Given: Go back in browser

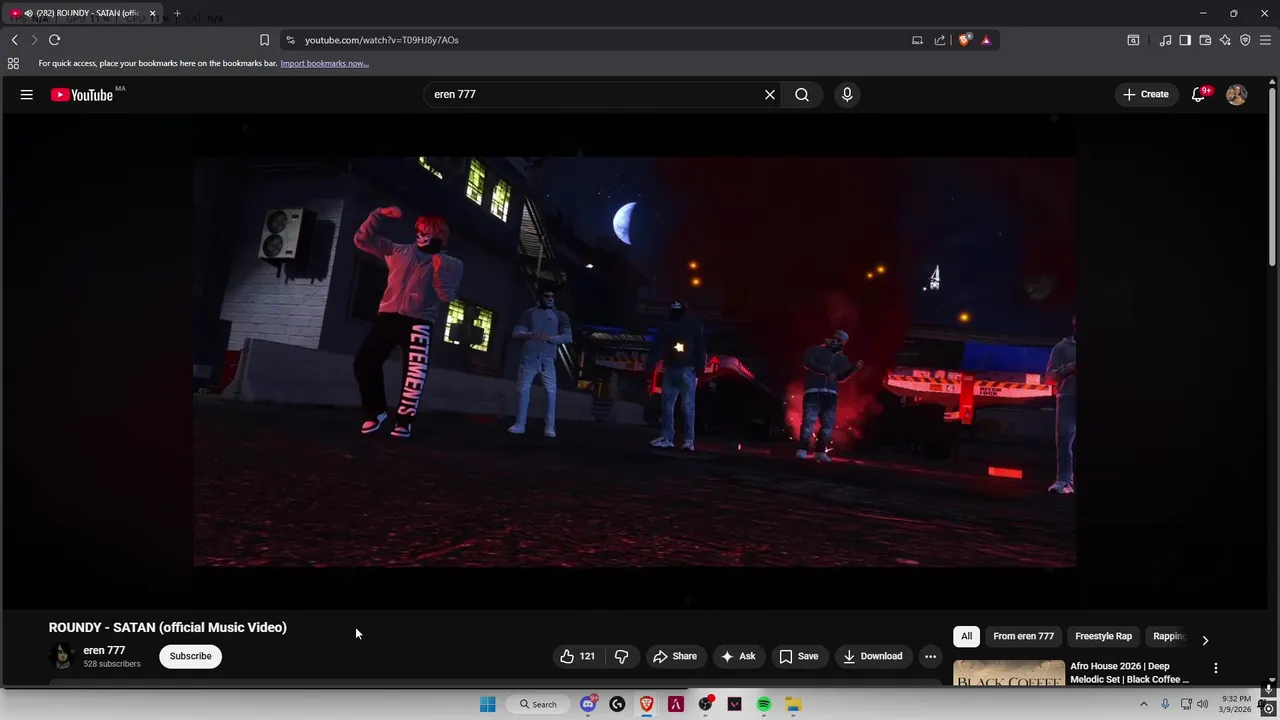Looking at the screenshot, I should pyautogui.click(x=14, y=40).
